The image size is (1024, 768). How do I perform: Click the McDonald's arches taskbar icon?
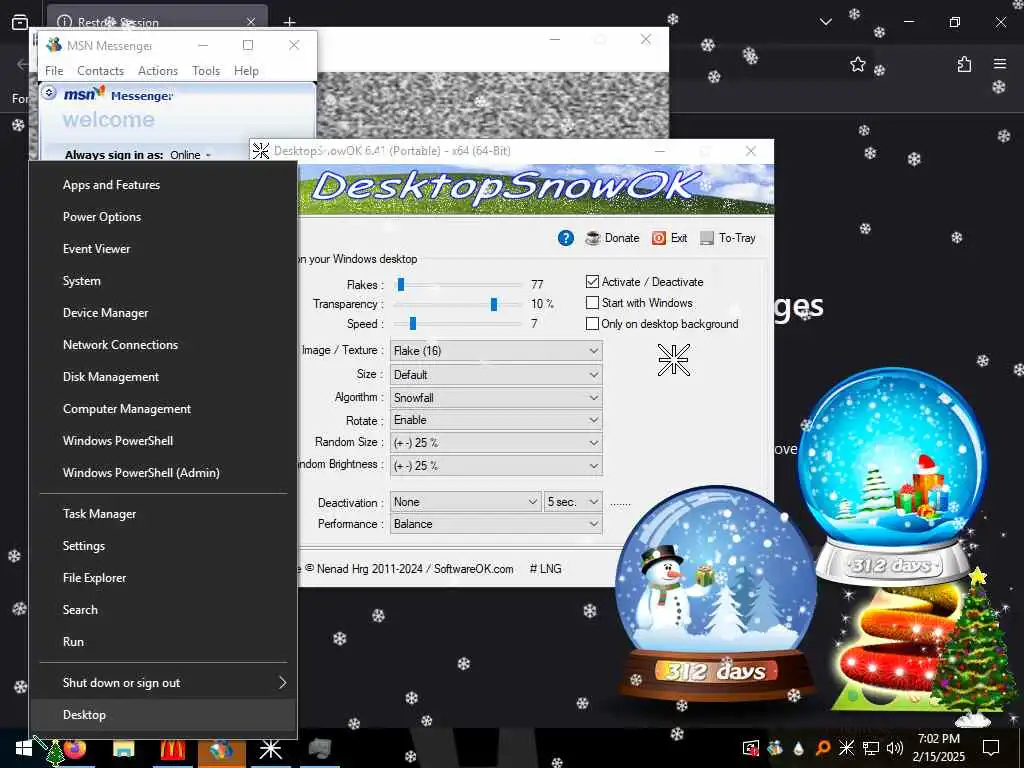172,748
